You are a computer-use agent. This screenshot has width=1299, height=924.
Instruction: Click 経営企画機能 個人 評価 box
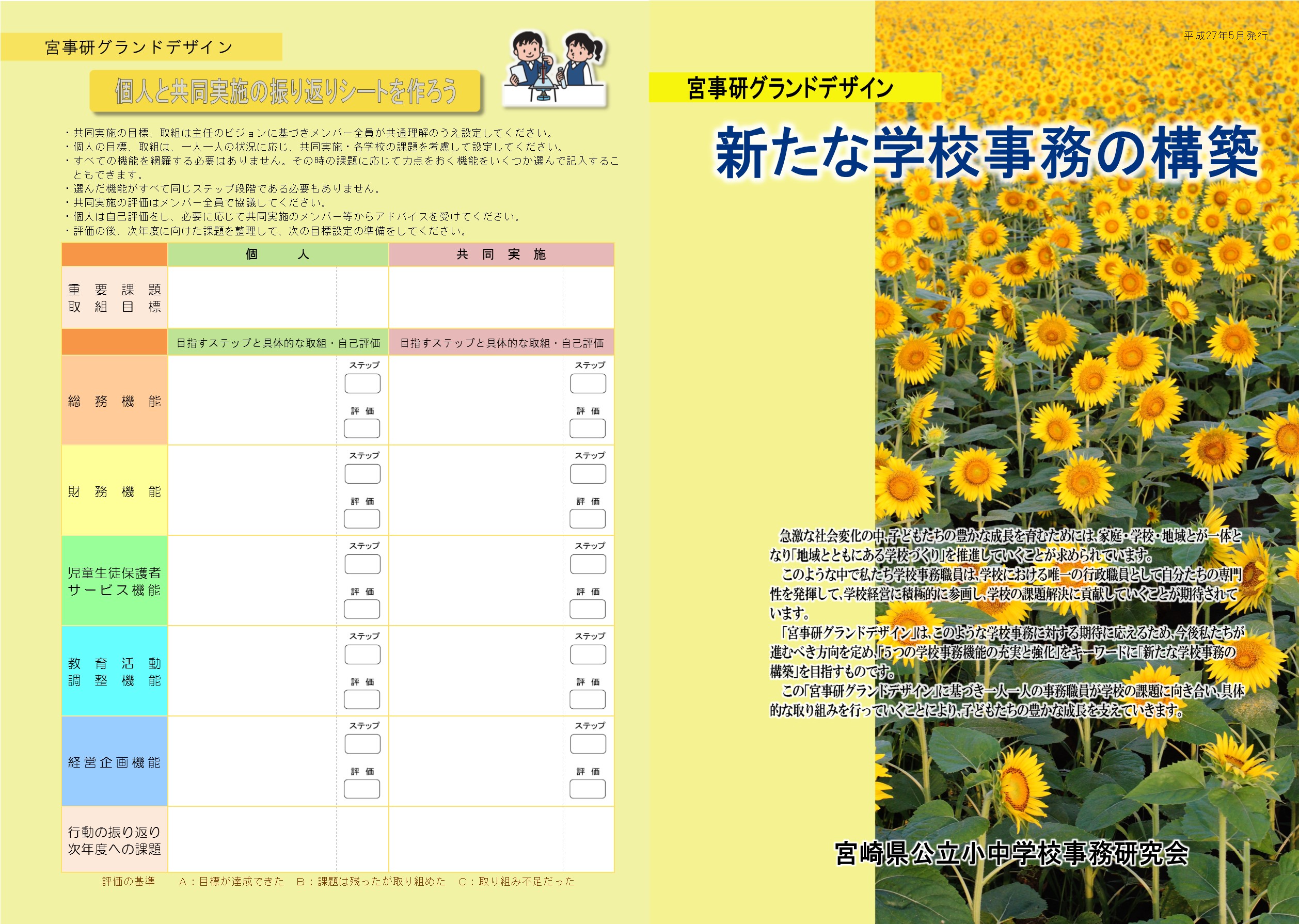point(362,789)
